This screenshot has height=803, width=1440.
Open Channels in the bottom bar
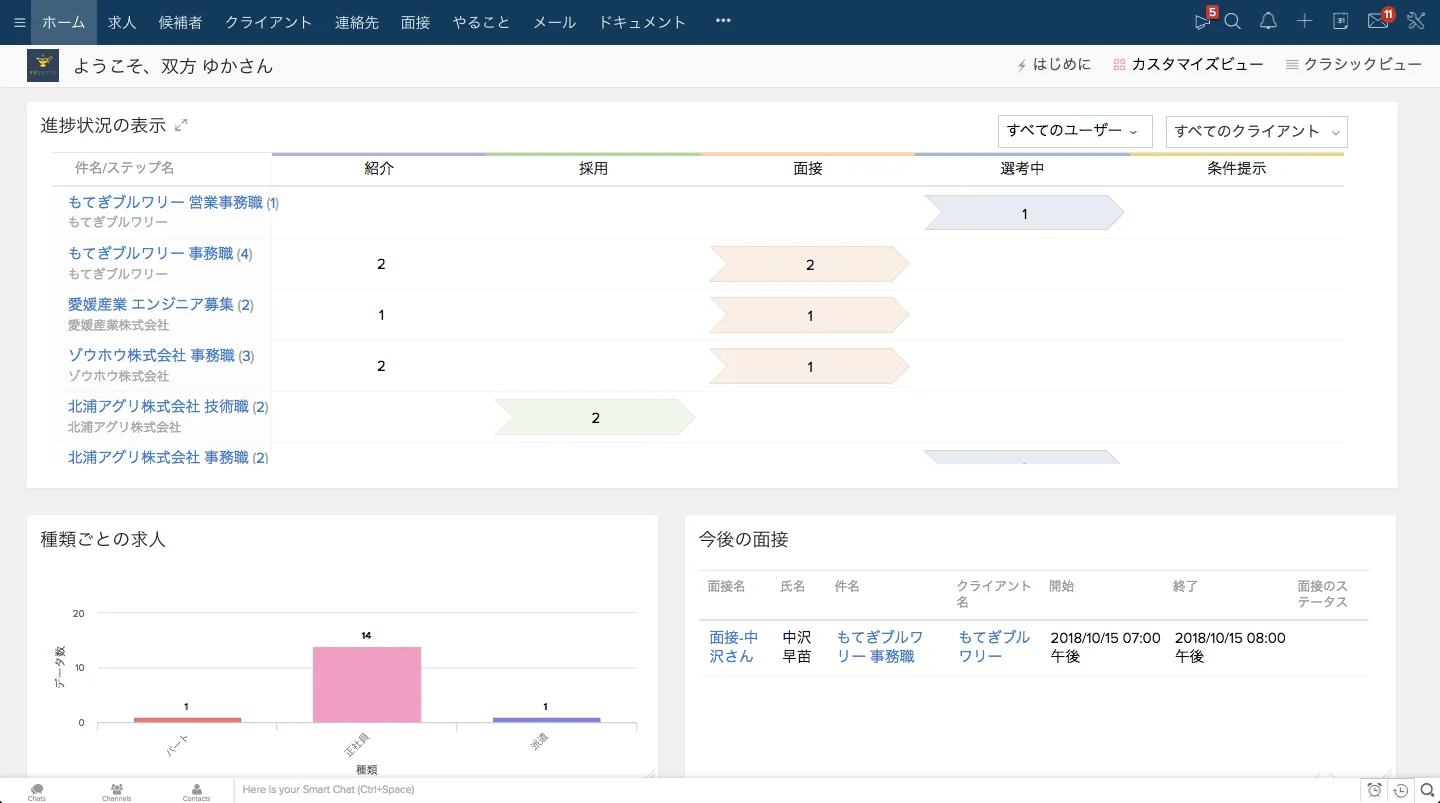[117, 791]
